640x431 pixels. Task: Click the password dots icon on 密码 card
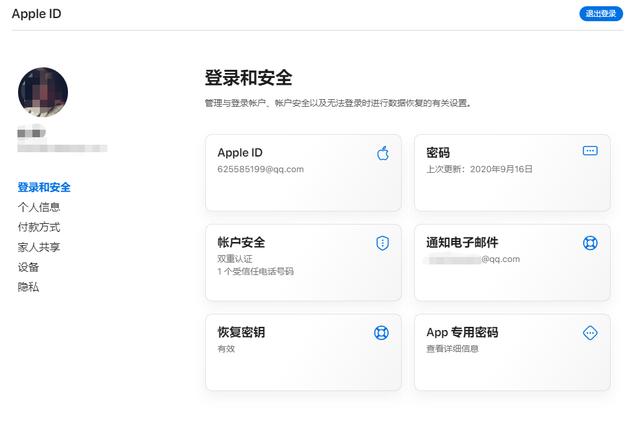click(x=590, y=151)
